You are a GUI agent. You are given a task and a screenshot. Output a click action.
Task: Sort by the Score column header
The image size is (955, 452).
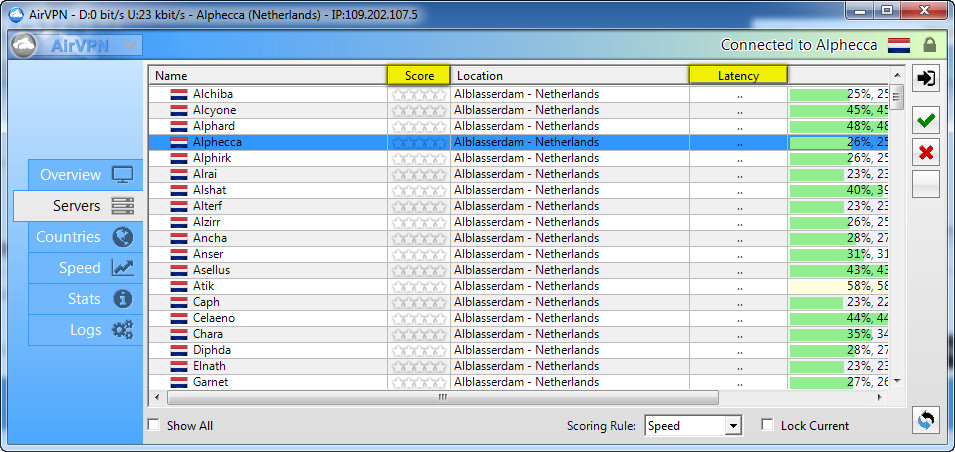click(x=419, y=76)
